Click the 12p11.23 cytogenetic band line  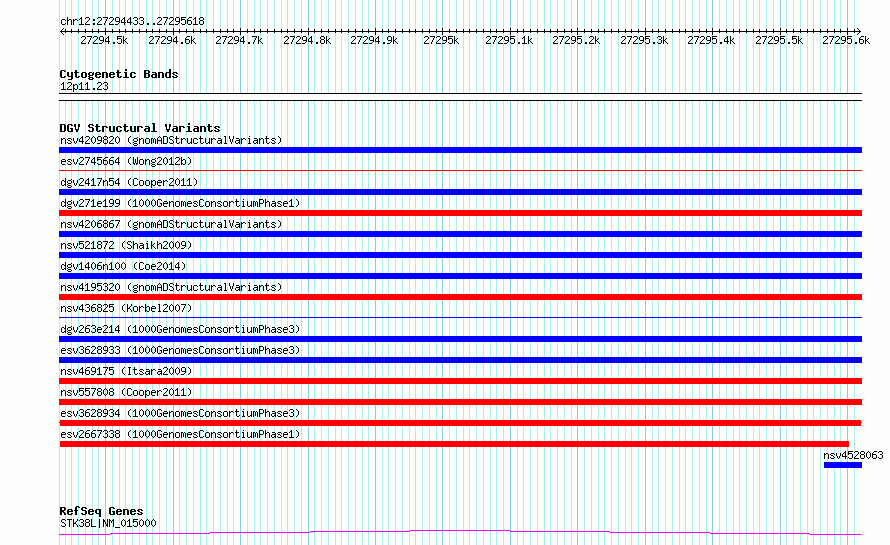(460, 97)
